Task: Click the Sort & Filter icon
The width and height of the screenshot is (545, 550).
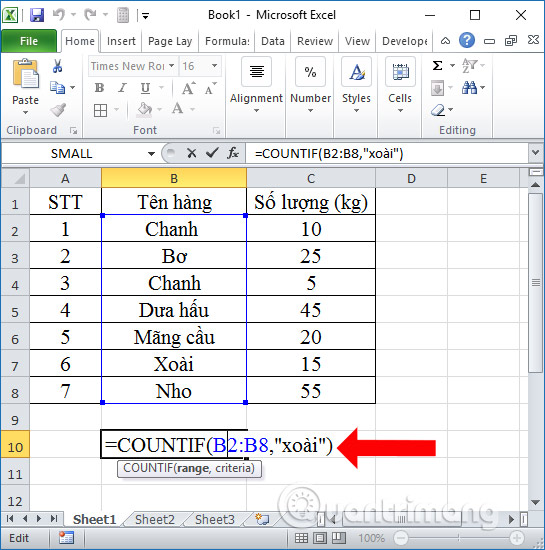Action: click(x=470, y=66)
